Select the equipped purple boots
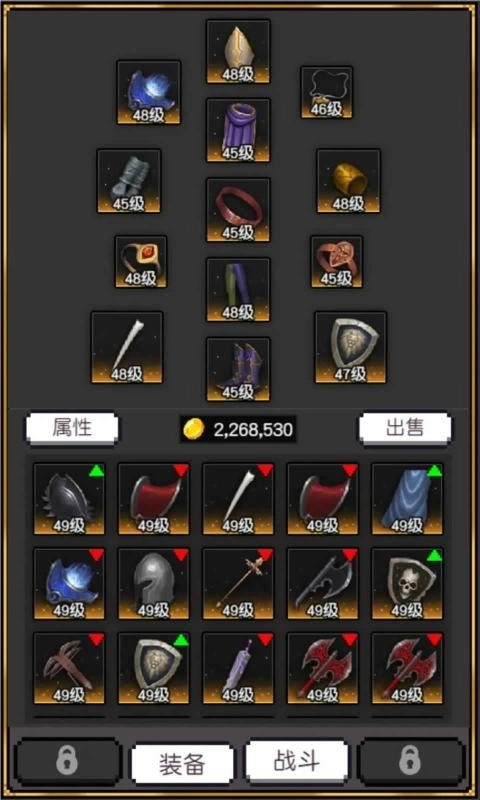Image resolution: width=480 pixels, height=800 pixels. [238, 369]
